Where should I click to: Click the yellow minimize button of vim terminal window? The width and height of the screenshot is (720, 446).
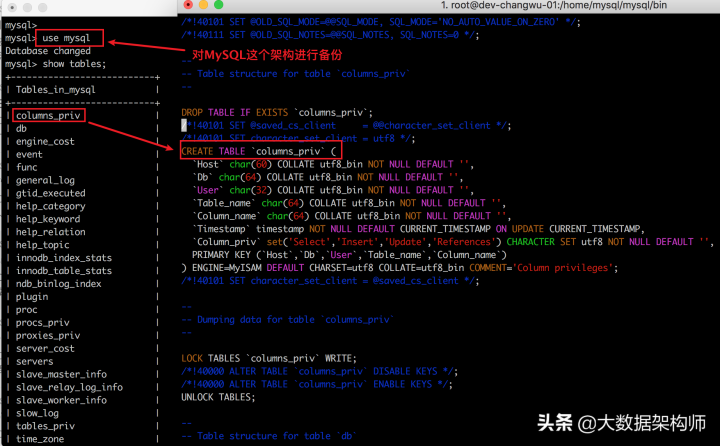coord(203,5)
